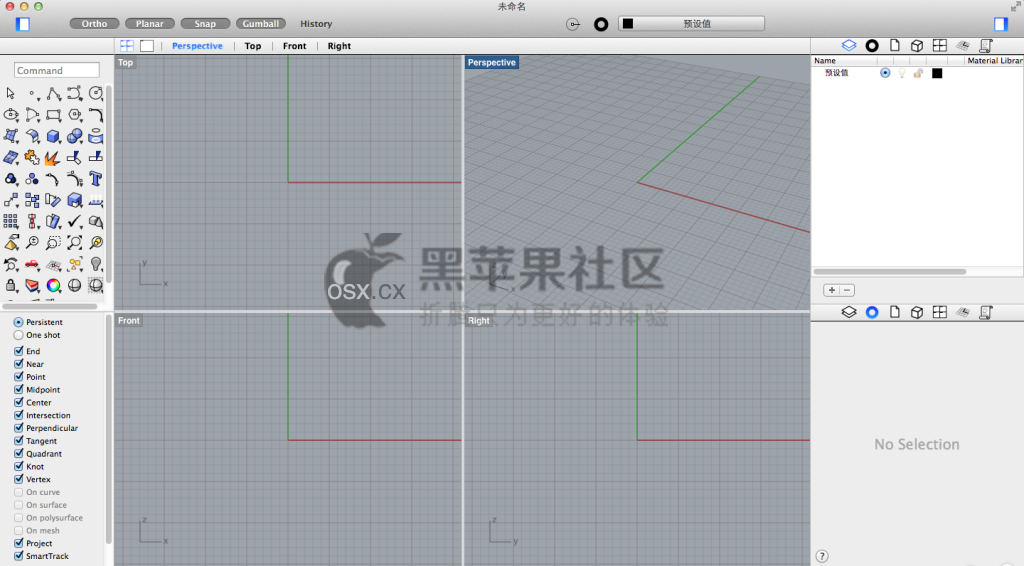This screenshot has height=566, width=1024.
Task: Click the padlock Lock objects tool
Action: (10, 285)
